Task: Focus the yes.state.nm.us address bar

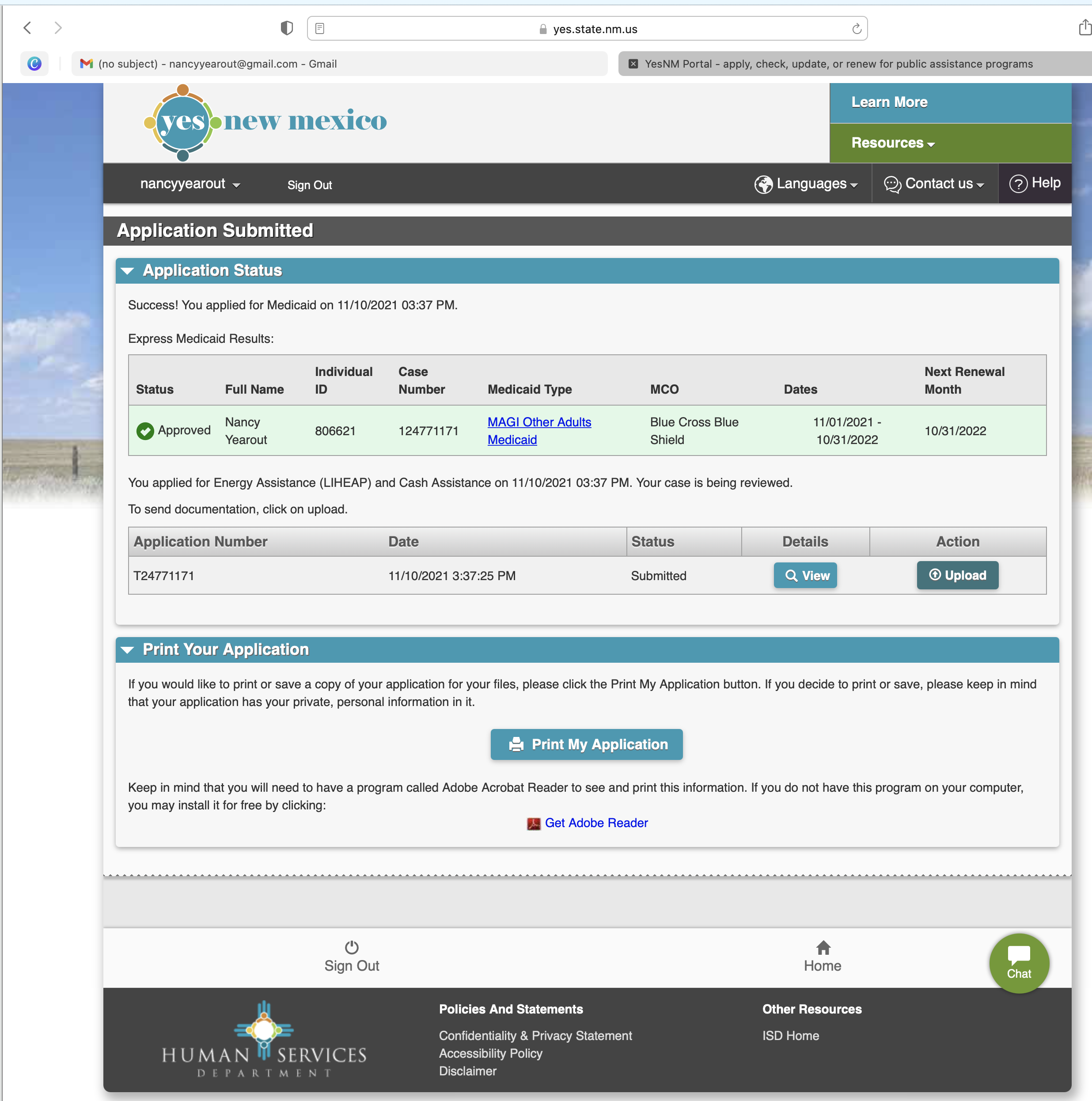Action: [587, 28]
